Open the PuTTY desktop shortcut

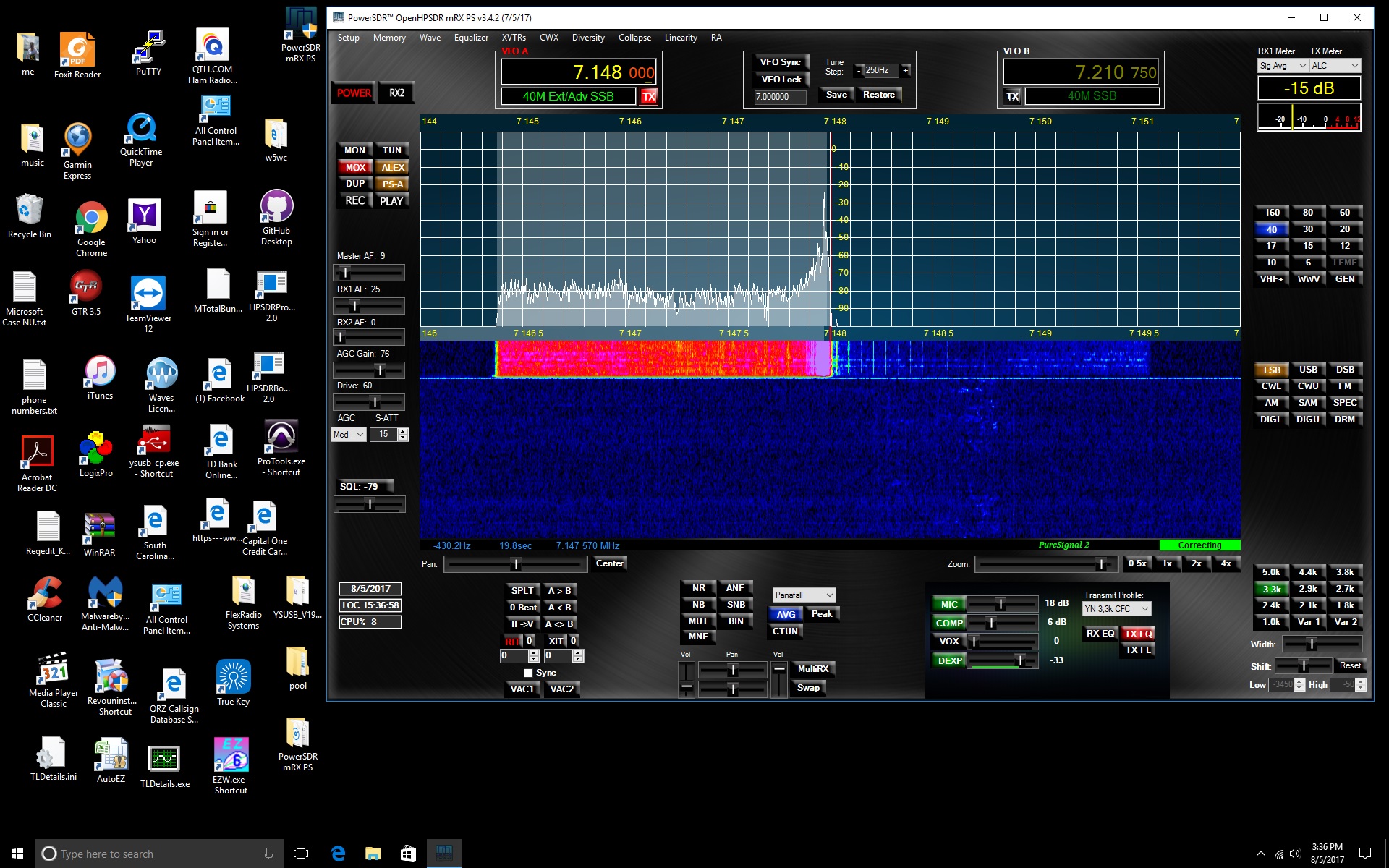coord(148,53)
